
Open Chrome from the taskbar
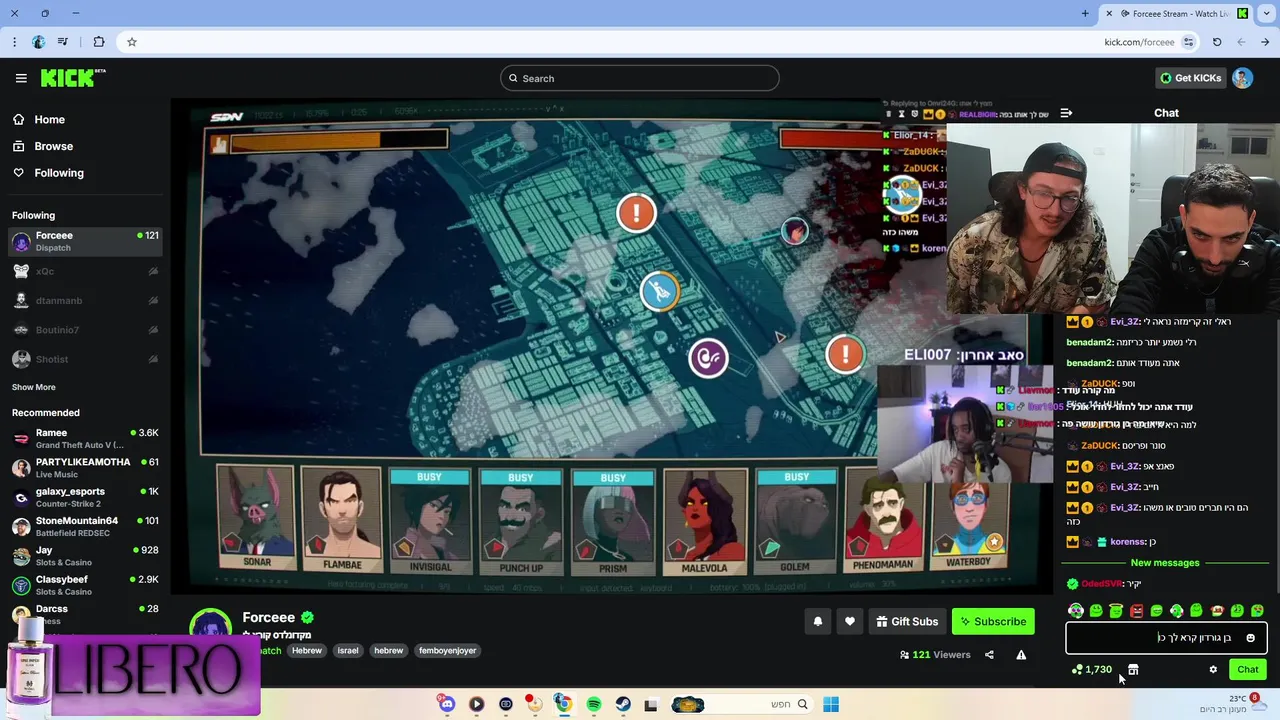(x=564, y=704)
